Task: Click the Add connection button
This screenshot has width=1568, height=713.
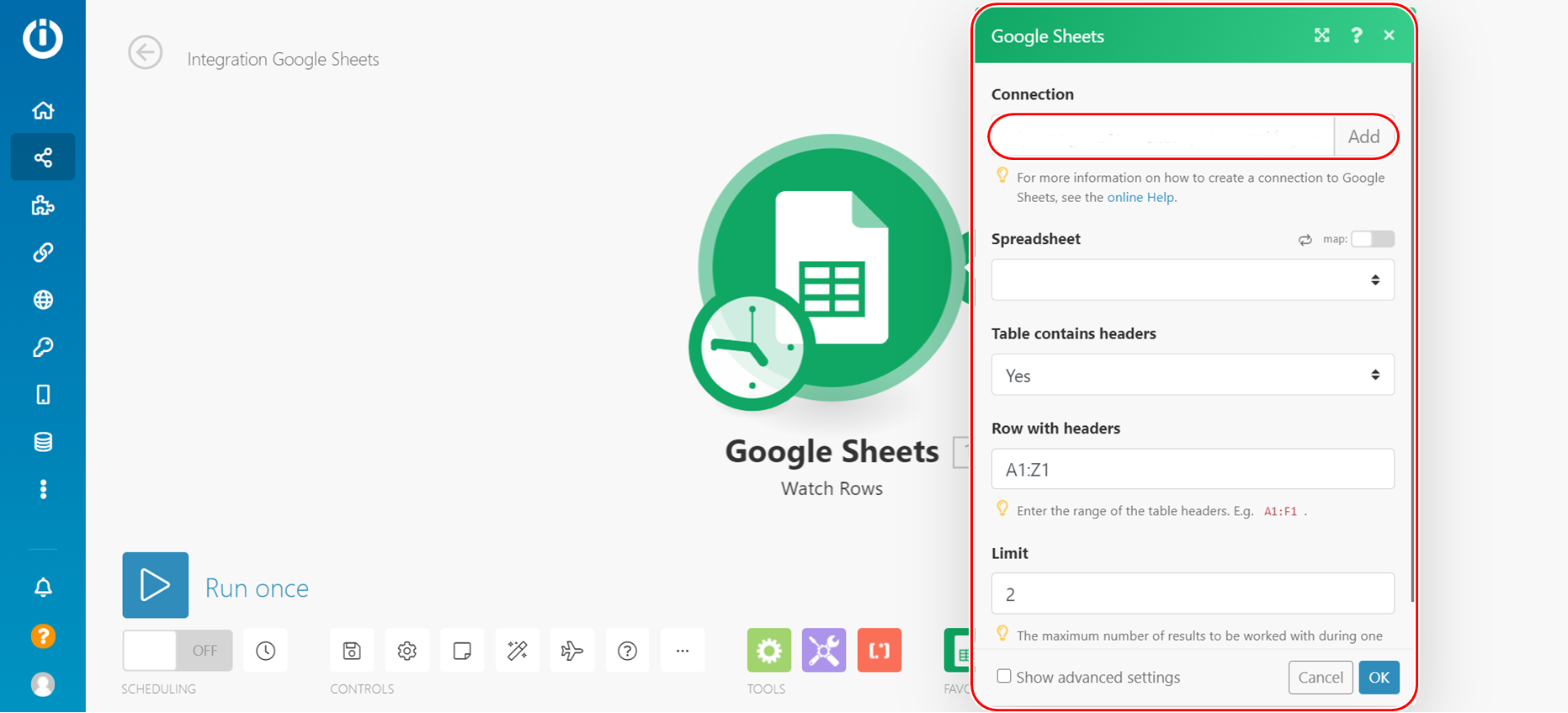Action: [1363, 136]
